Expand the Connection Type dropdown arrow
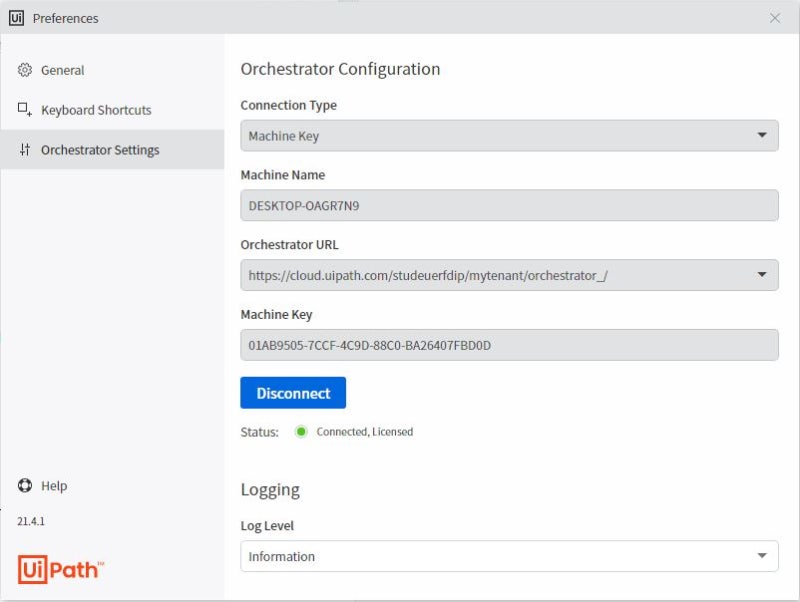Viewport: 800px width, 602px height. (x=762, y=135)
